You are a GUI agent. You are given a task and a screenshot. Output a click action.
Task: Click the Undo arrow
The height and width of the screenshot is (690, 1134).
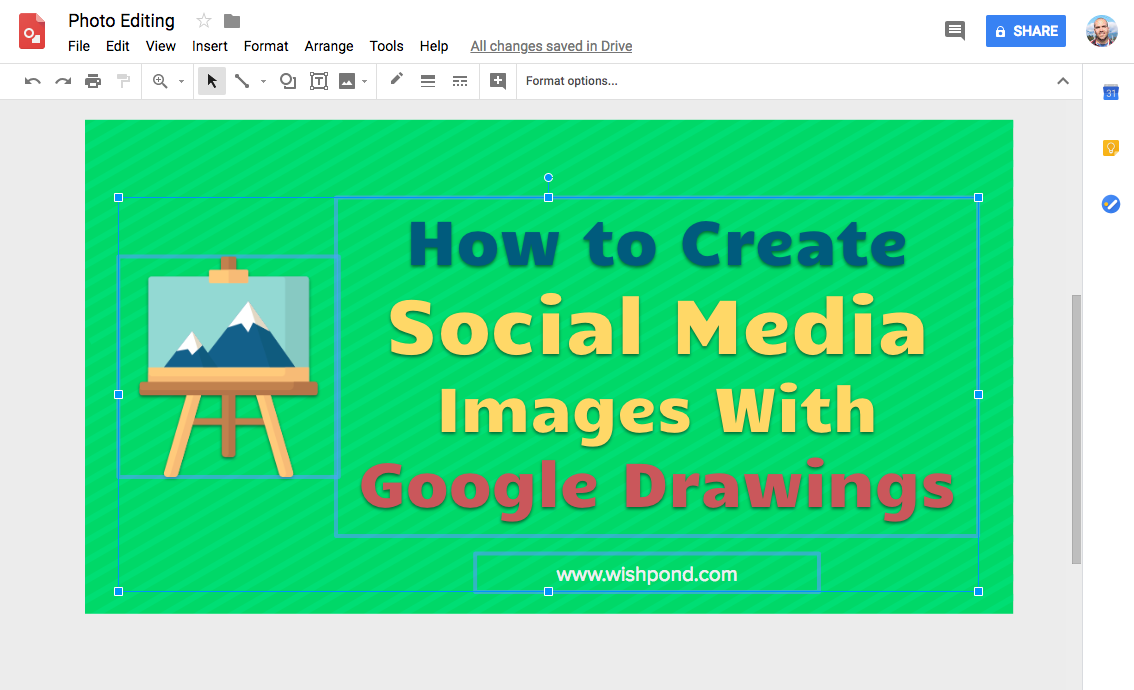33,81
